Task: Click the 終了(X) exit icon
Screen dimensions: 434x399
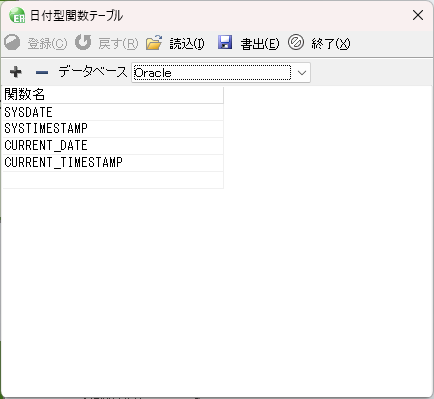Action: point(296,42)
